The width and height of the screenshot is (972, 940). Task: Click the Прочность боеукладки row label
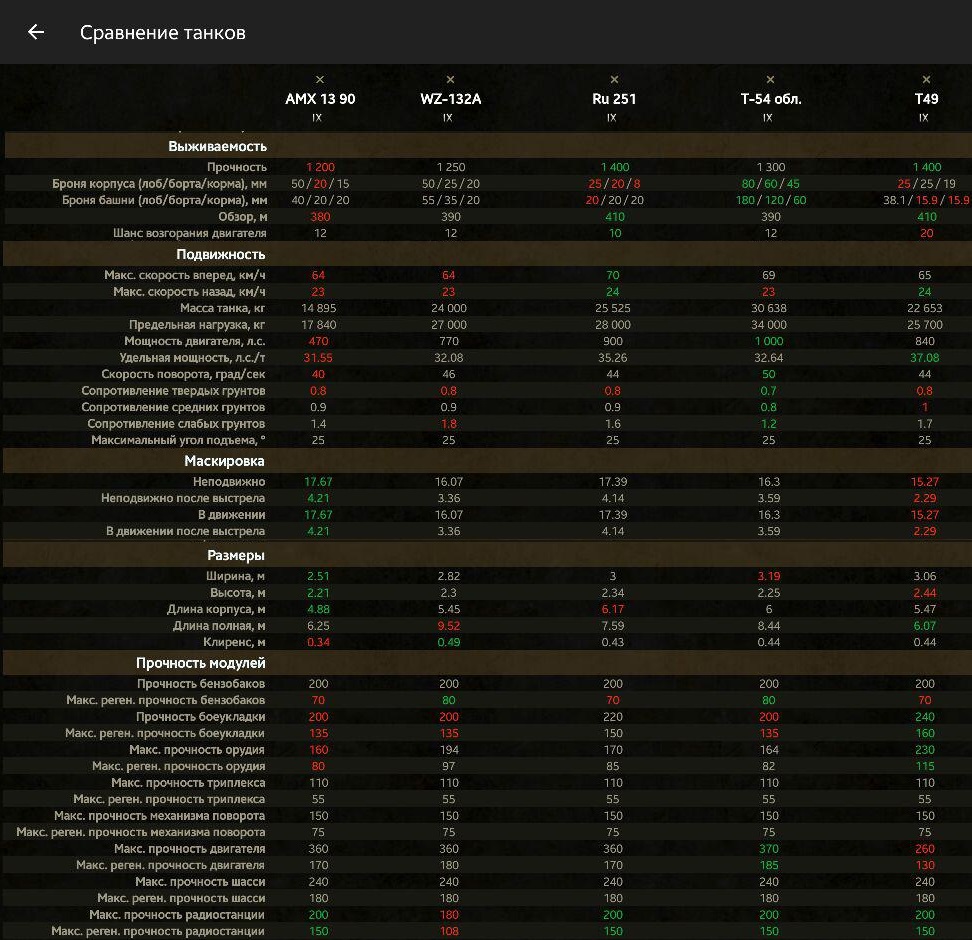point(201,717)
